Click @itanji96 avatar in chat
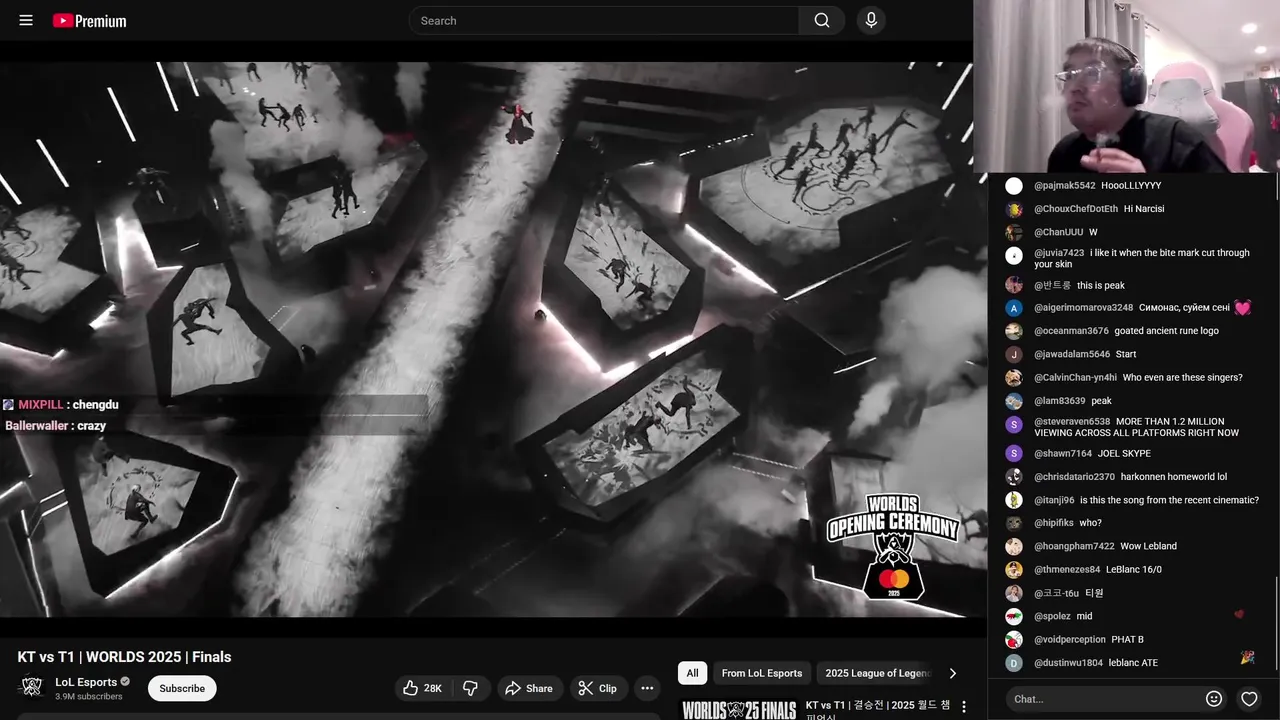This screenshot has width=1280, height=720. coord(1014,500)
